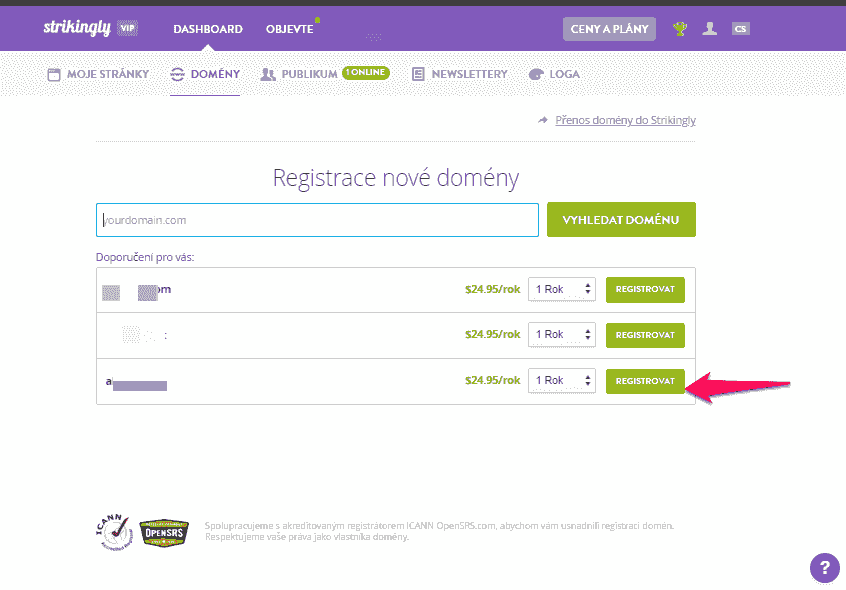Open 1 Rok dropdown in third row
Image resolution: width=846 pixels, height=590 pixels.
tap(562, 381)
